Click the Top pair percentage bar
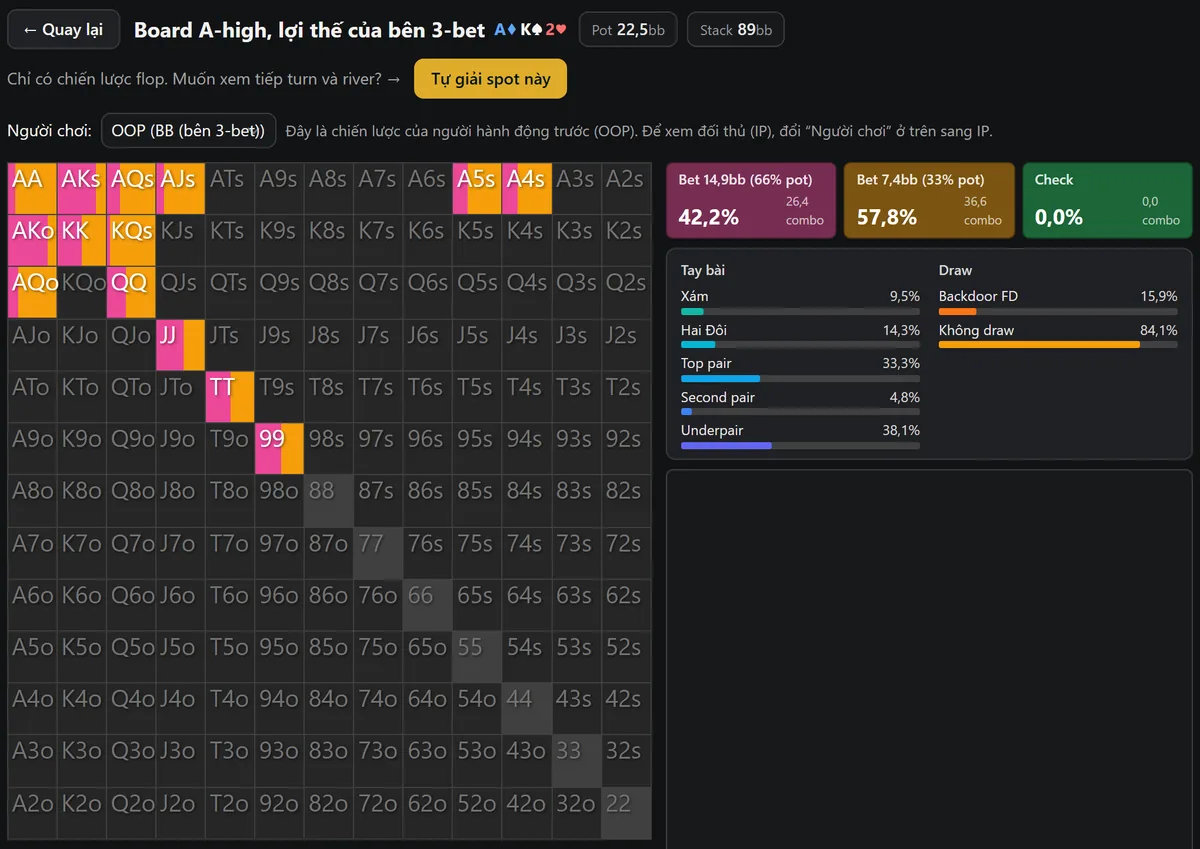Image resolution: width=1200 pixels, height=849 pixels. [800, 379]
